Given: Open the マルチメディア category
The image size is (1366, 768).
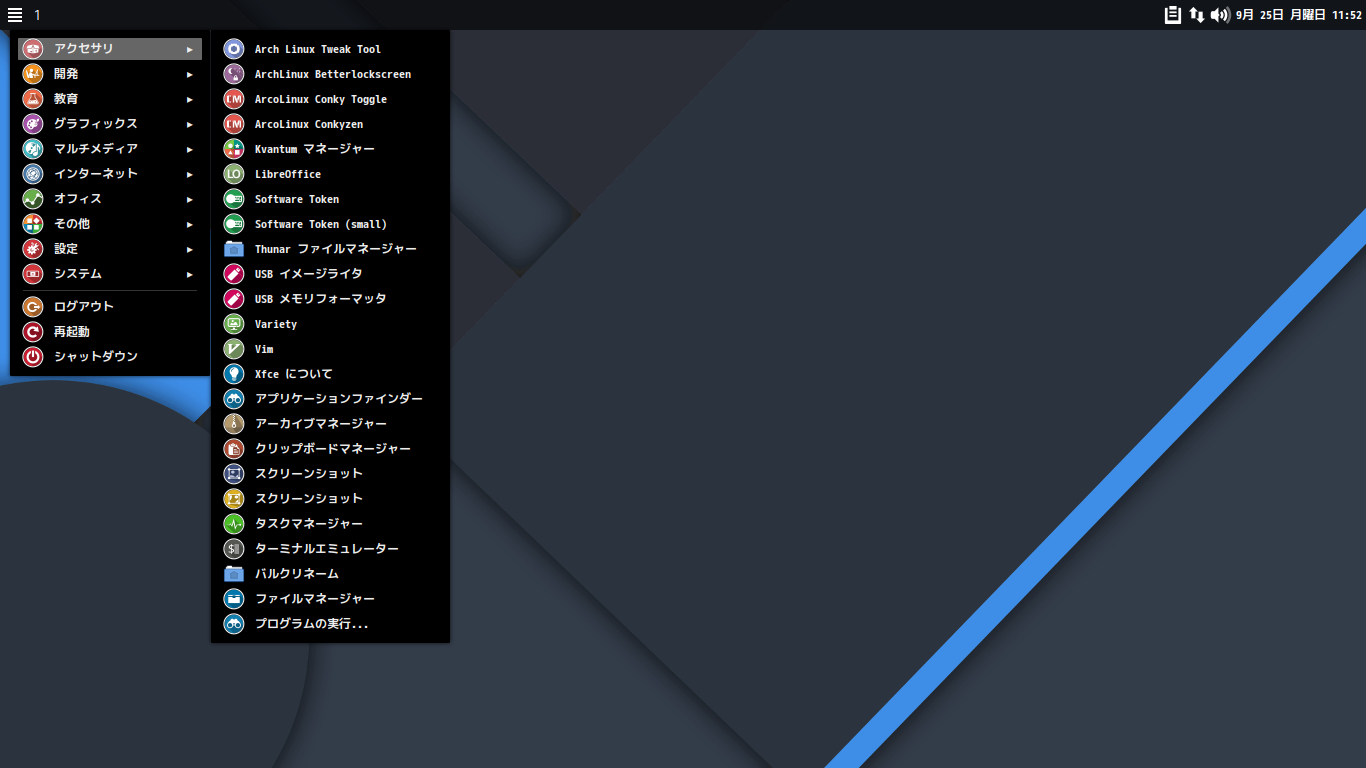Looking at the screenshot, I should [x=110, y=149].
